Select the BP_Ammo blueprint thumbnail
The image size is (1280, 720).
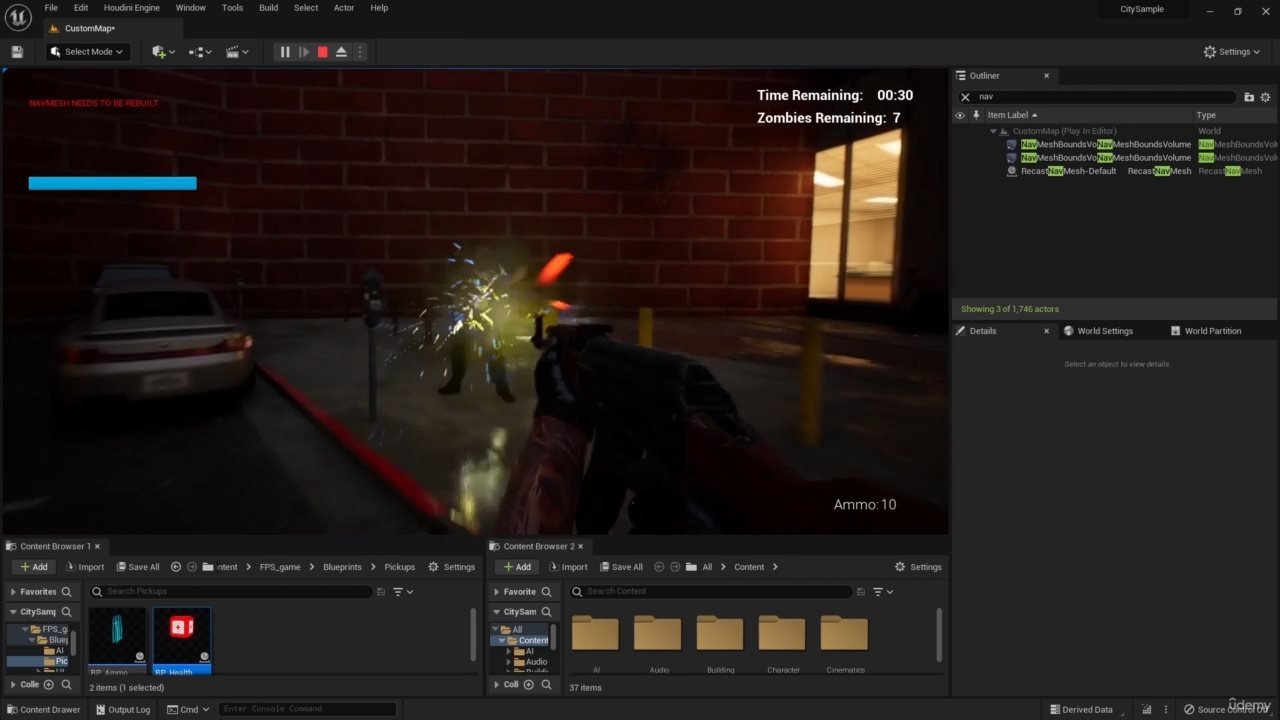pyautogui.click(x=117, y=637)
